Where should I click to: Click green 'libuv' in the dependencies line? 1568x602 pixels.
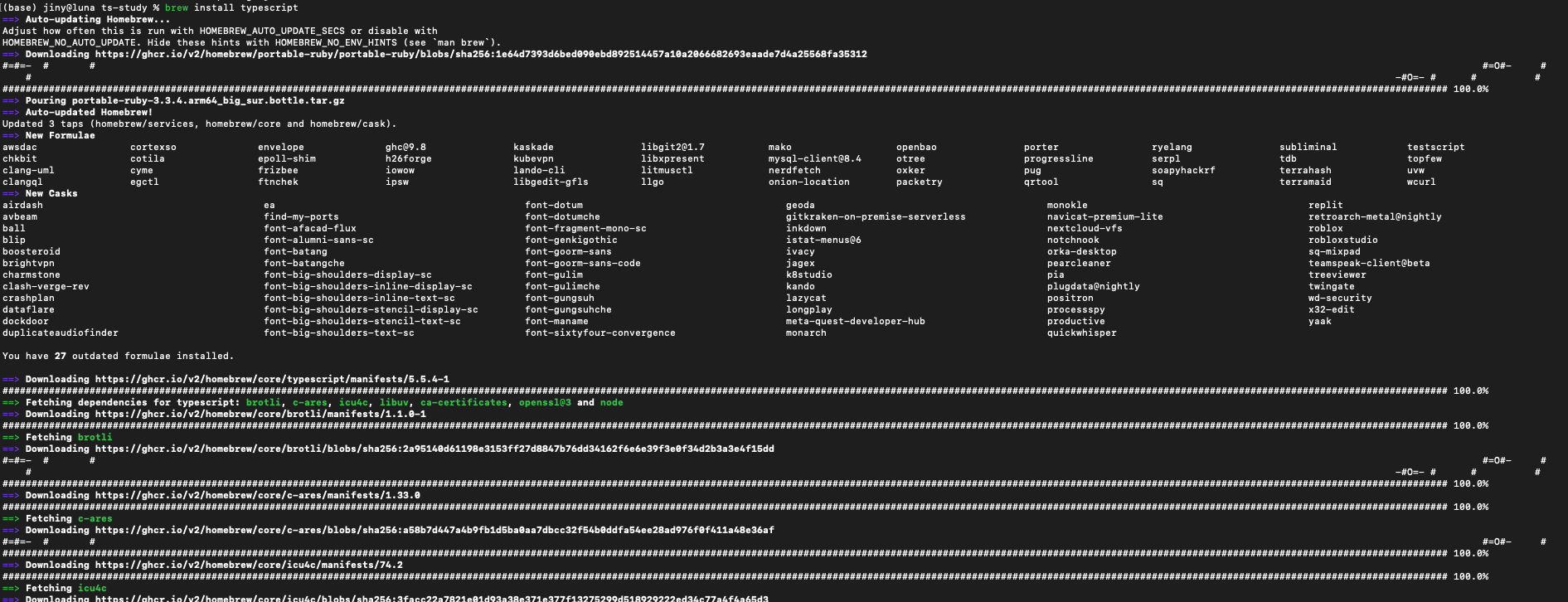(394, 402)
